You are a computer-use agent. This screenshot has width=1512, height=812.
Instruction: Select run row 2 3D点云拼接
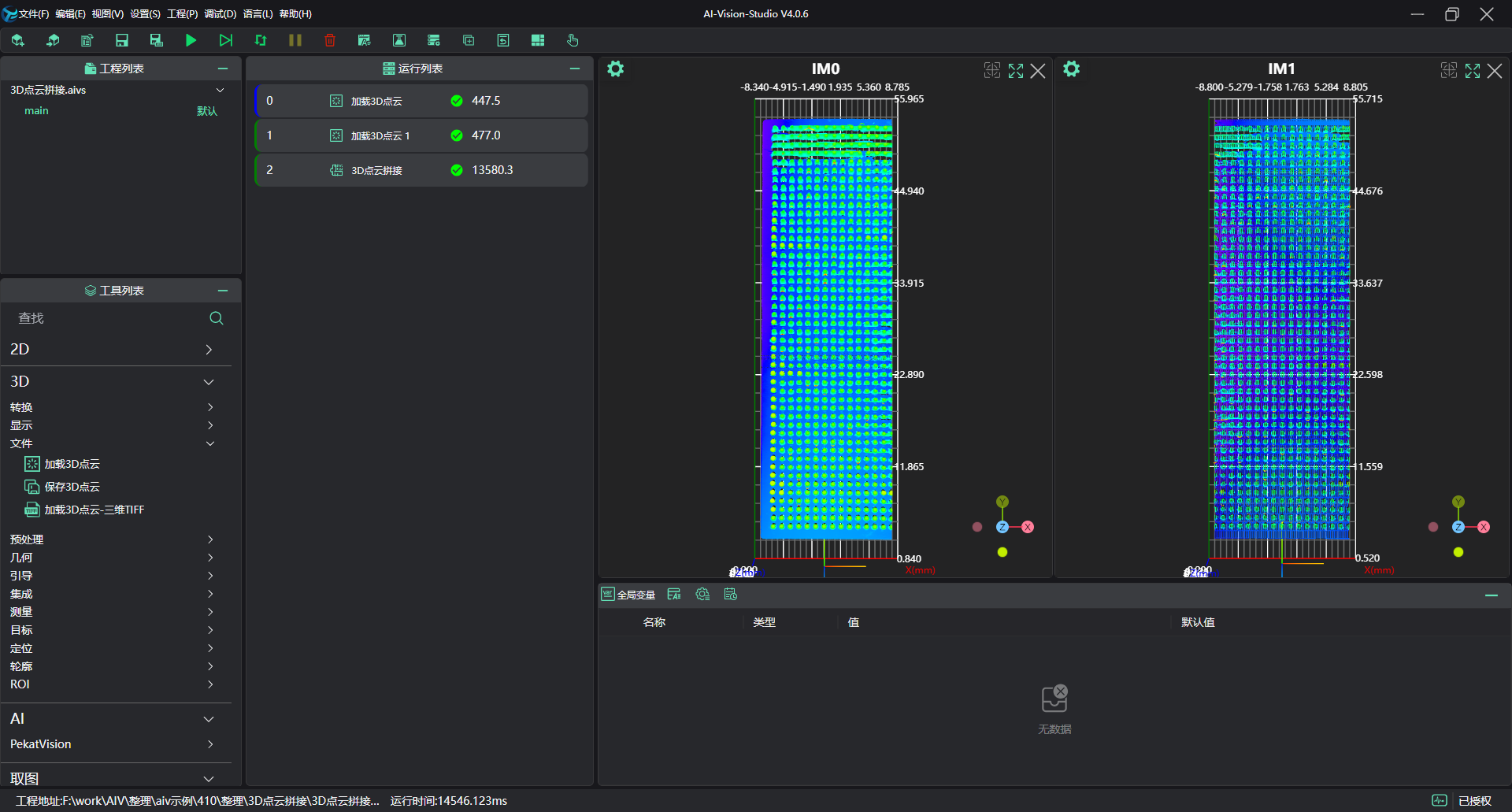[x=421, y=170]
